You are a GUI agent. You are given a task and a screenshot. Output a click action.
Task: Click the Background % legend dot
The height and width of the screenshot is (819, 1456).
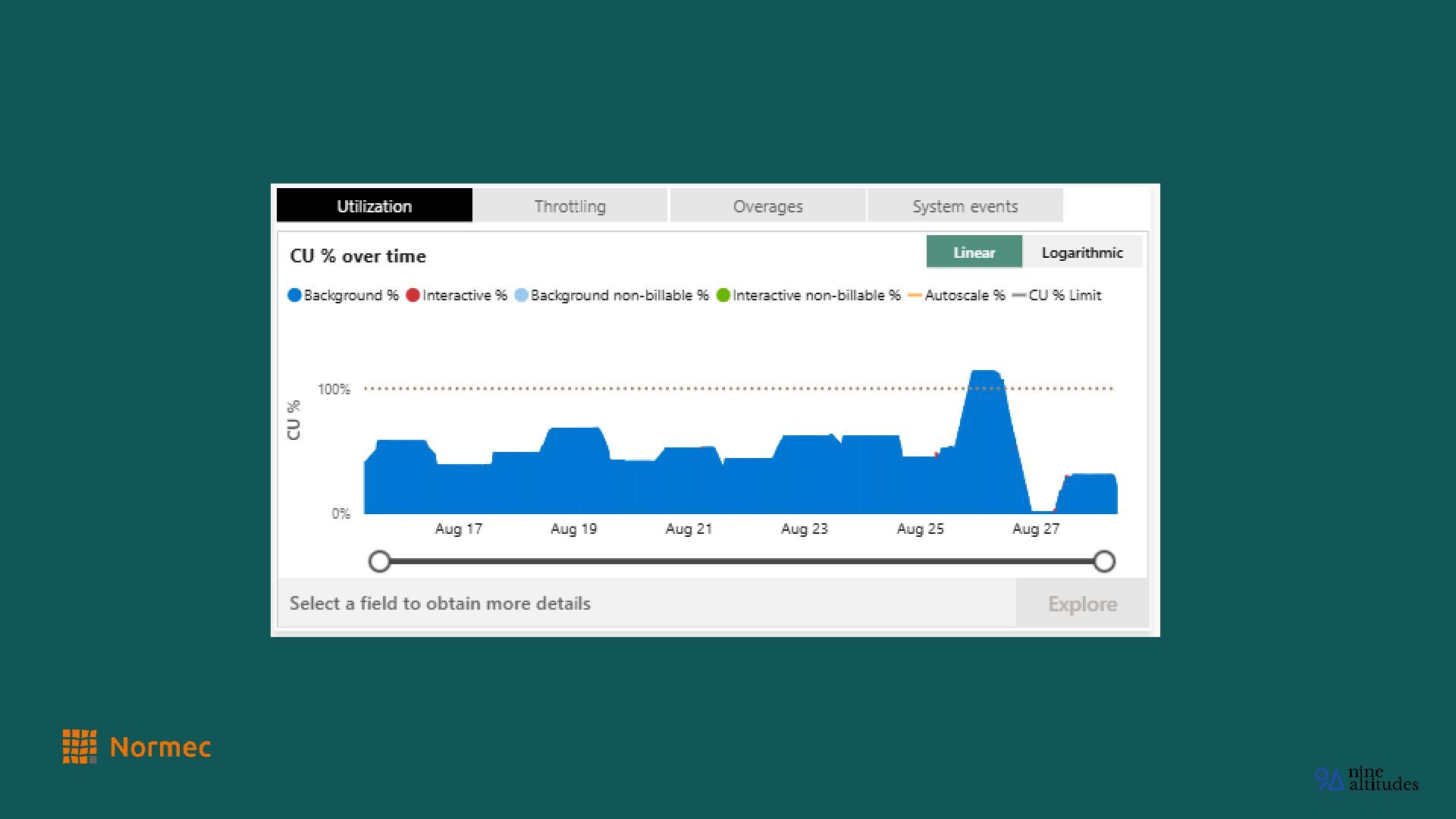coord(295,295)
